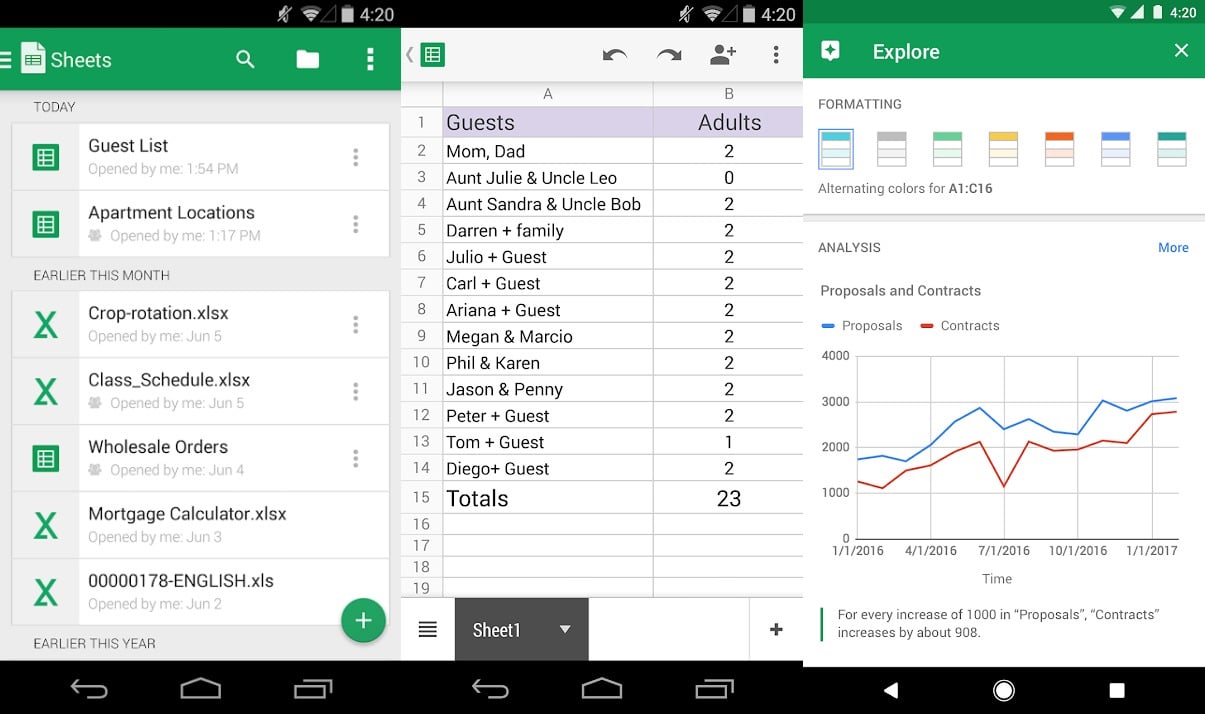Tap the add people share icon
This screenshot has height=714, width=1205.
click(x=723, y=55)
